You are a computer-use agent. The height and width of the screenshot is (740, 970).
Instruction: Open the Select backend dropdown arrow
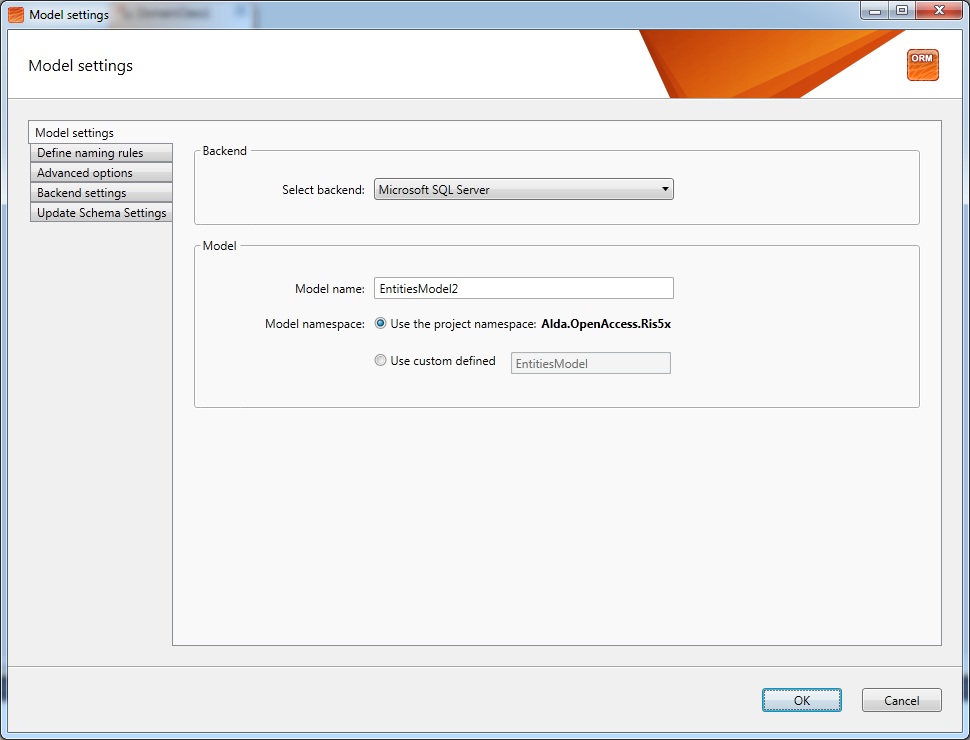(665, 189)
